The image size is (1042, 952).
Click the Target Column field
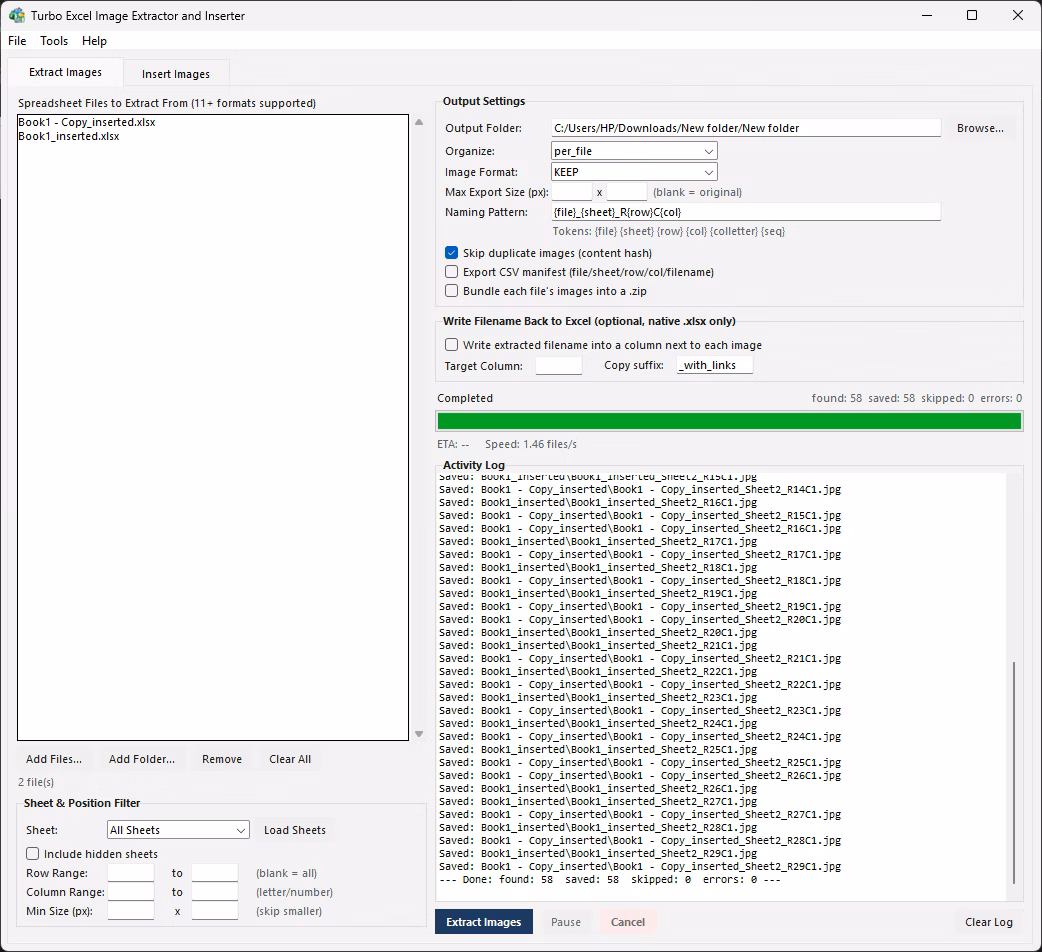[x=559, y=365]
